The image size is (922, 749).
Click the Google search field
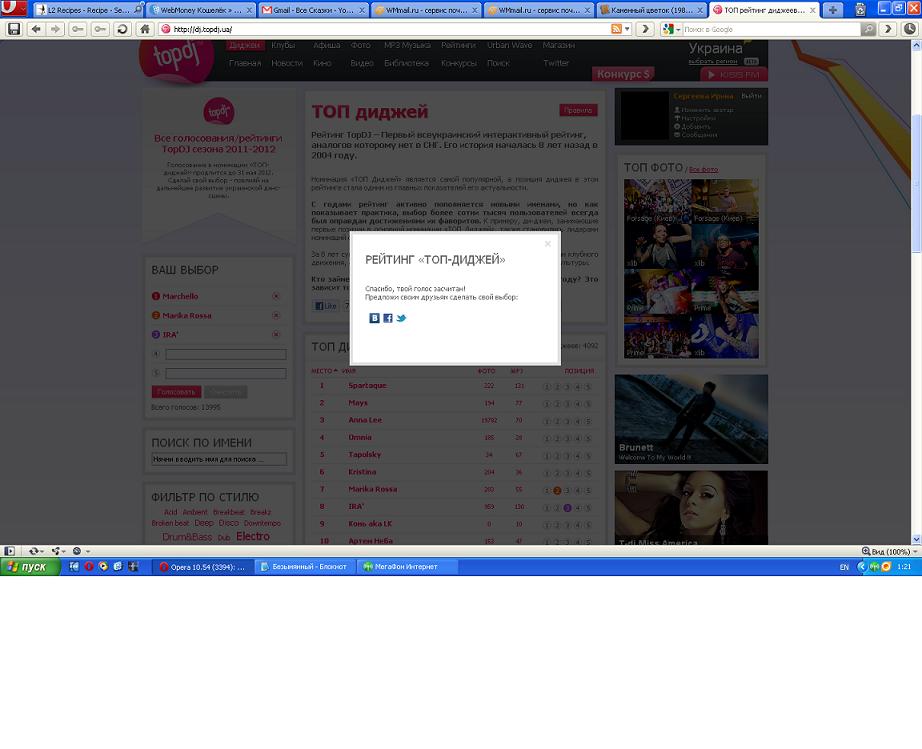pyautogui.click(x=770, y=29)
